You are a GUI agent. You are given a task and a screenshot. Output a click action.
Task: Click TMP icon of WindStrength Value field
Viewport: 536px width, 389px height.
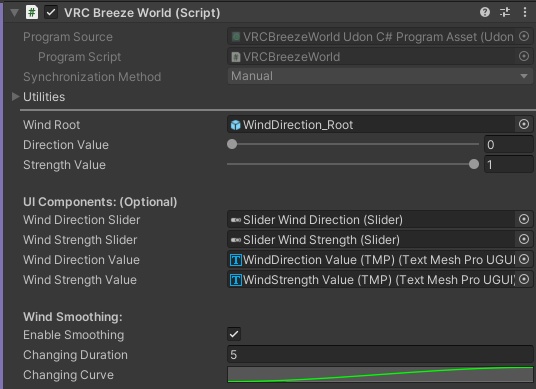[x=236, y=280]
